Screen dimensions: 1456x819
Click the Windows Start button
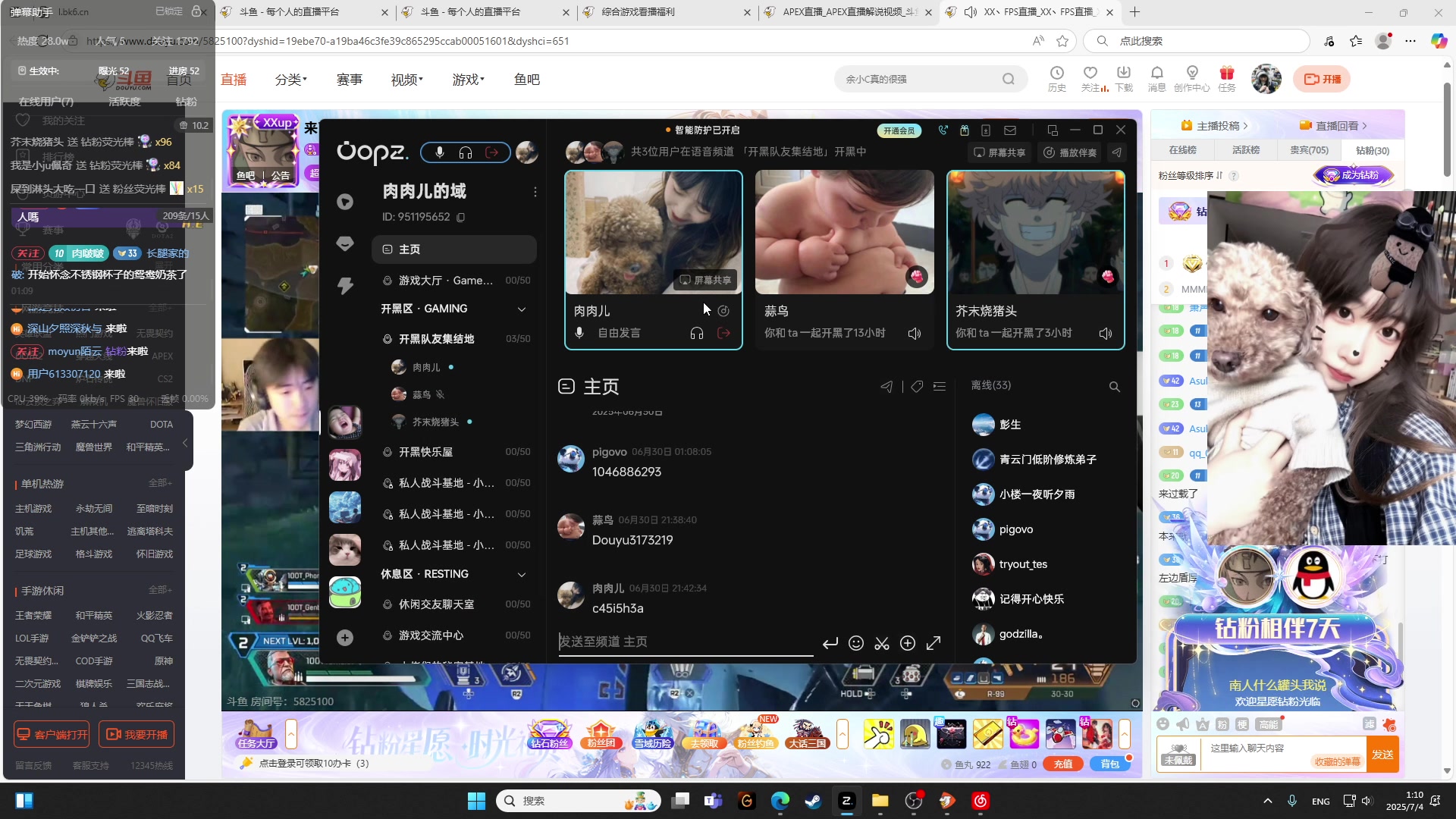coord(476,801)
